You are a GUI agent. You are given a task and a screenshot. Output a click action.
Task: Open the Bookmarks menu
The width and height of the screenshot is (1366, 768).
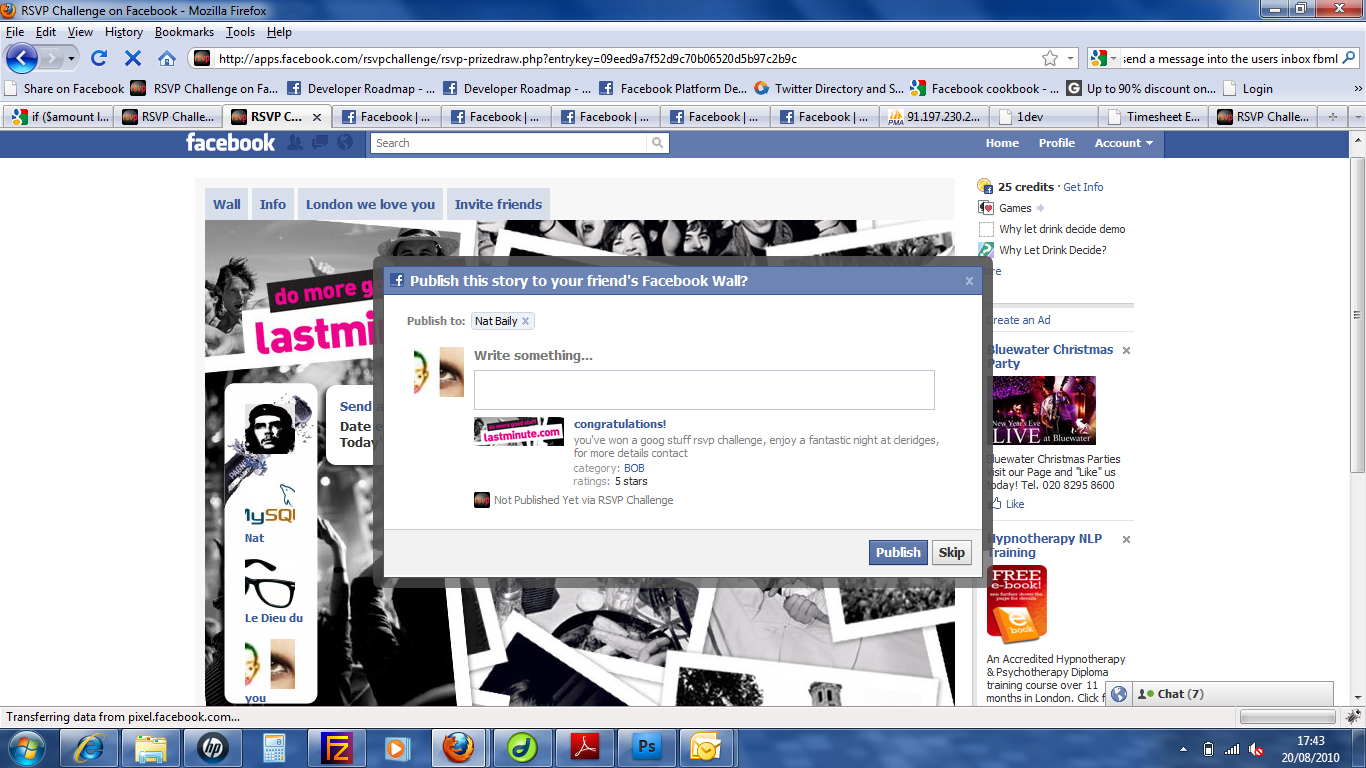coord(184,32)
